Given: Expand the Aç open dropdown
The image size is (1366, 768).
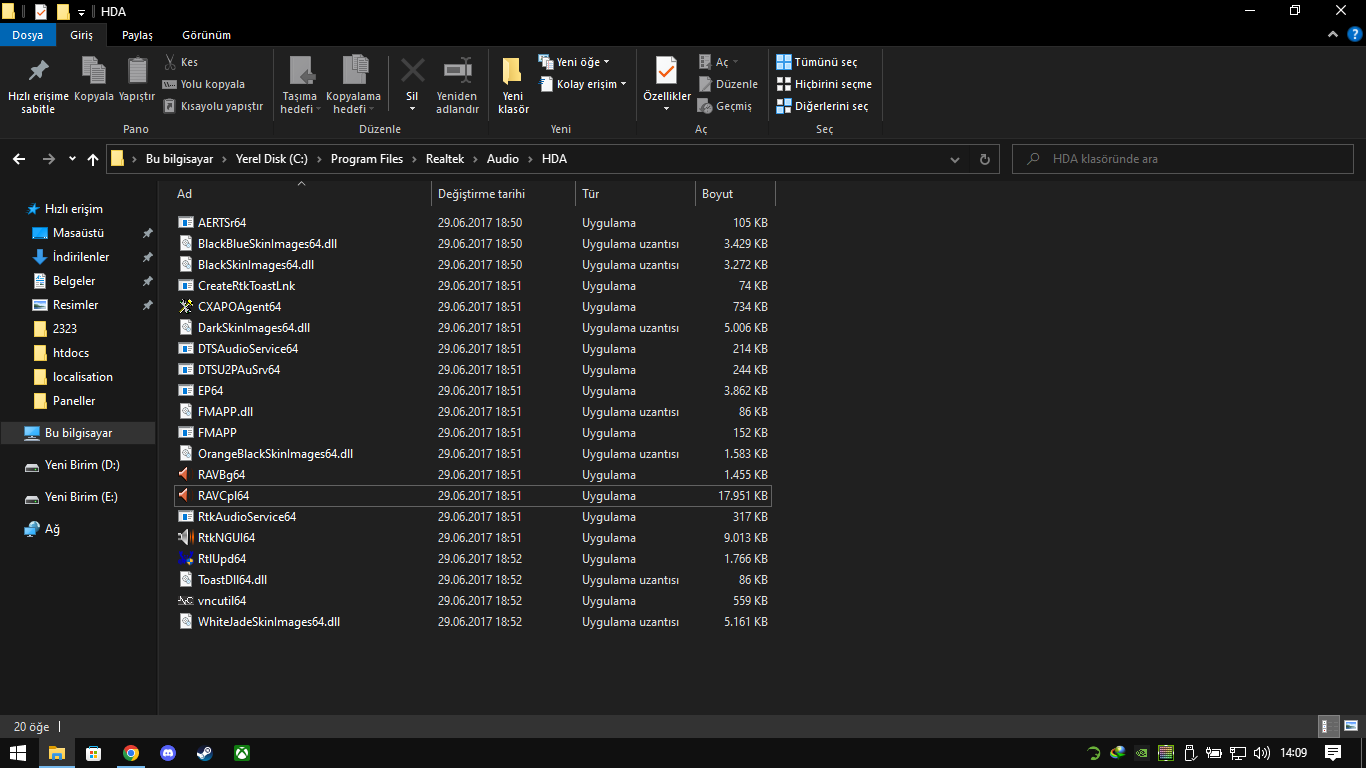Looking at the screenshot, I should [719, 62].
